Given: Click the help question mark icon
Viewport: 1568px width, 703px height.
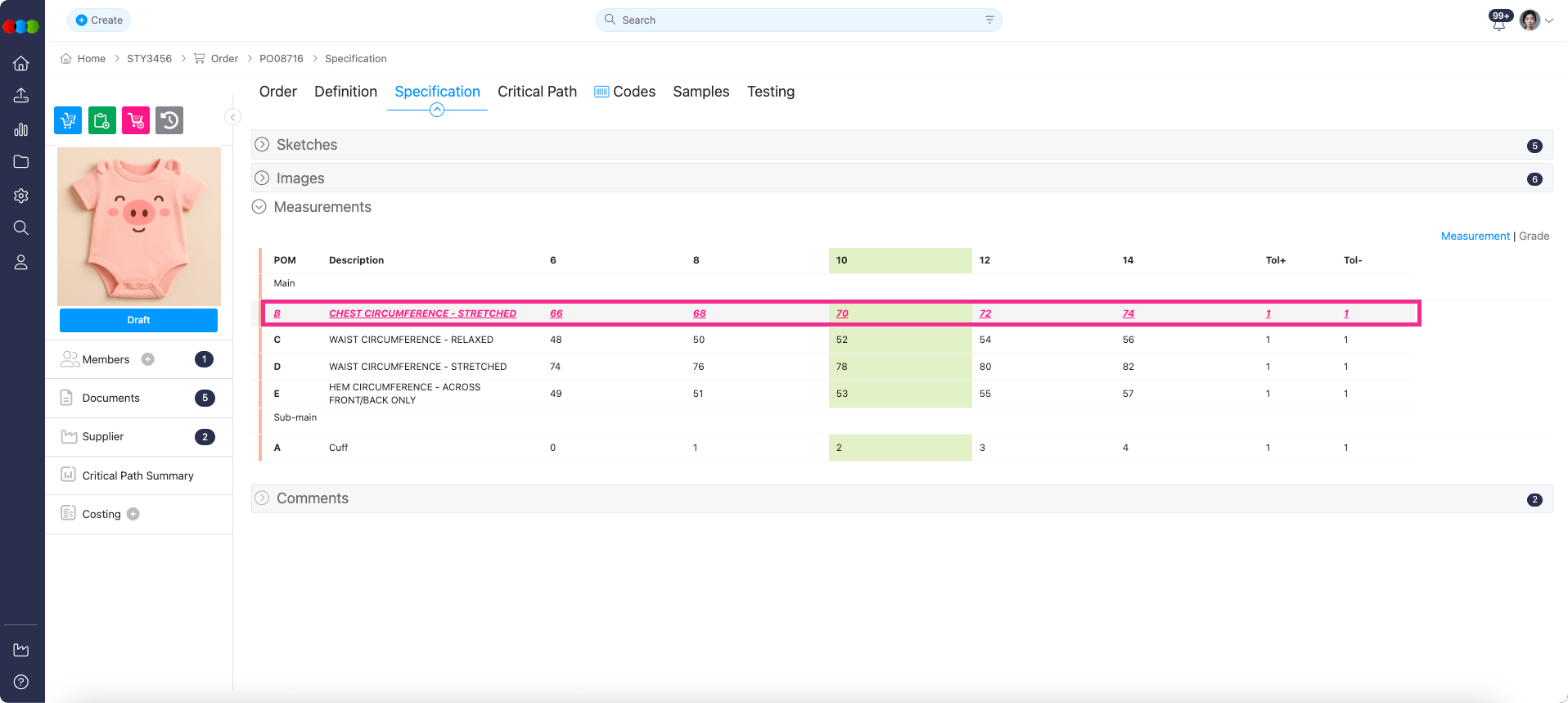Looking at the screenshot, I should (x=21, y=682).
